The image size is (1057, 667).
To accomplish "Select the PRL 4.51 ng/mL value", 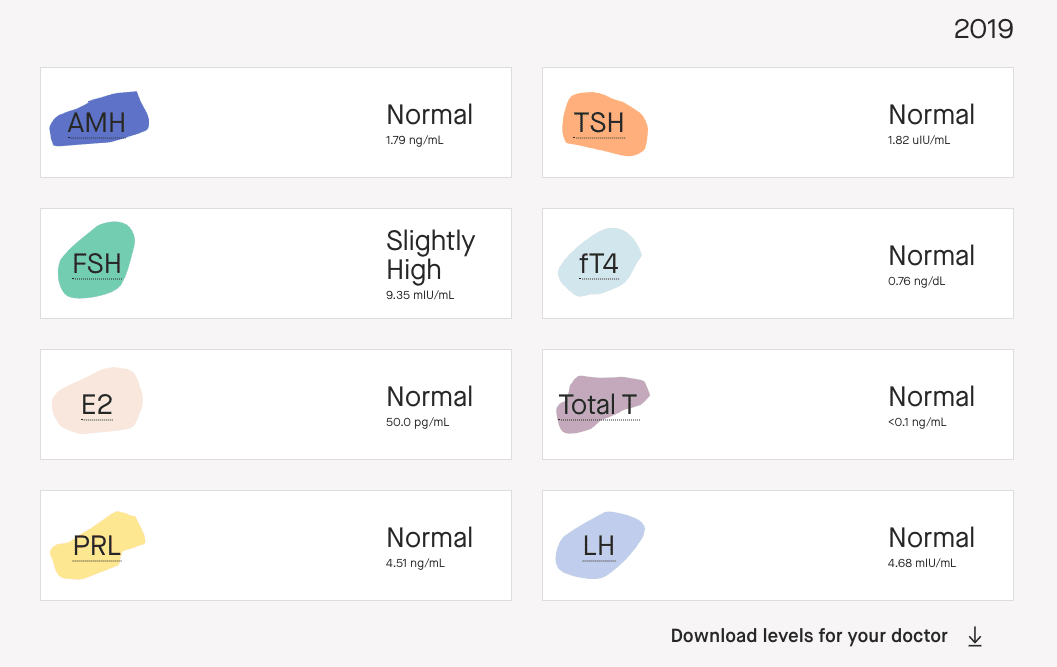I will [x=415, y=563].
